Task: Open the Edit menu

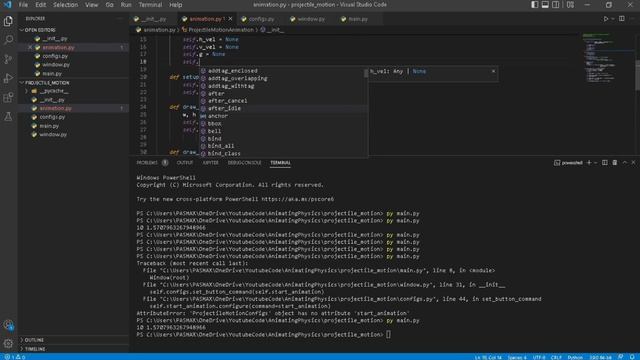Action: (x=40, y=5)
